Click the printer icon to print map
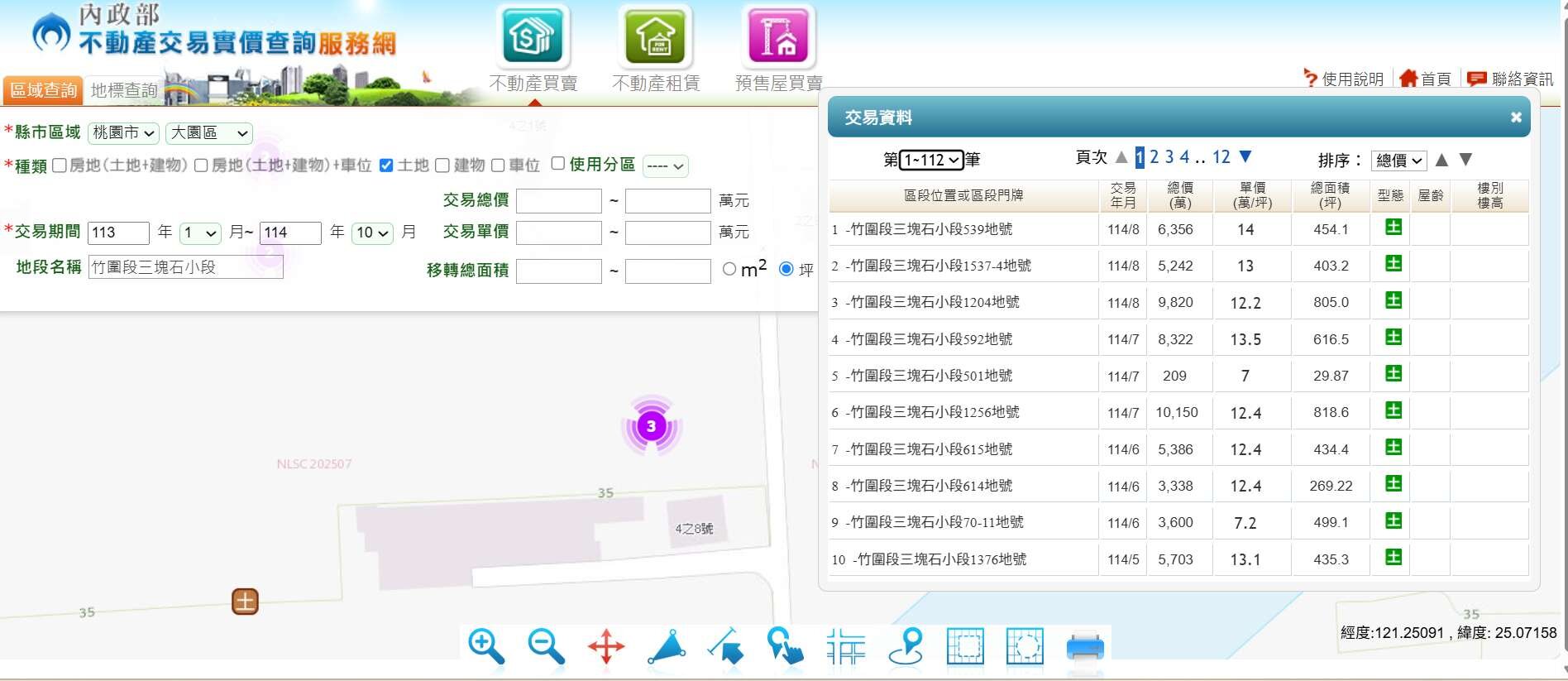This screenshot has height=681, width=1568. point(1085,646)
